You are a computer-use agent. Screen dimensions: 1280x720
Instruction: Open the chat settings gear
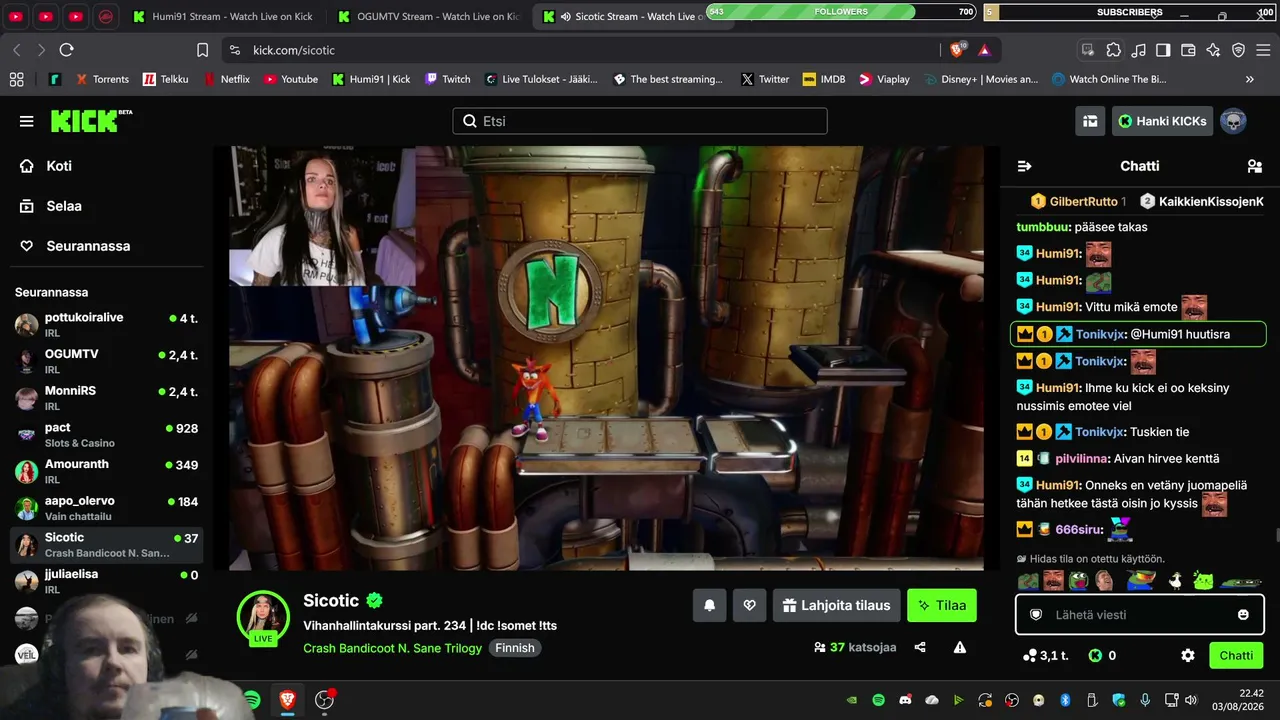coord(1188,656)
